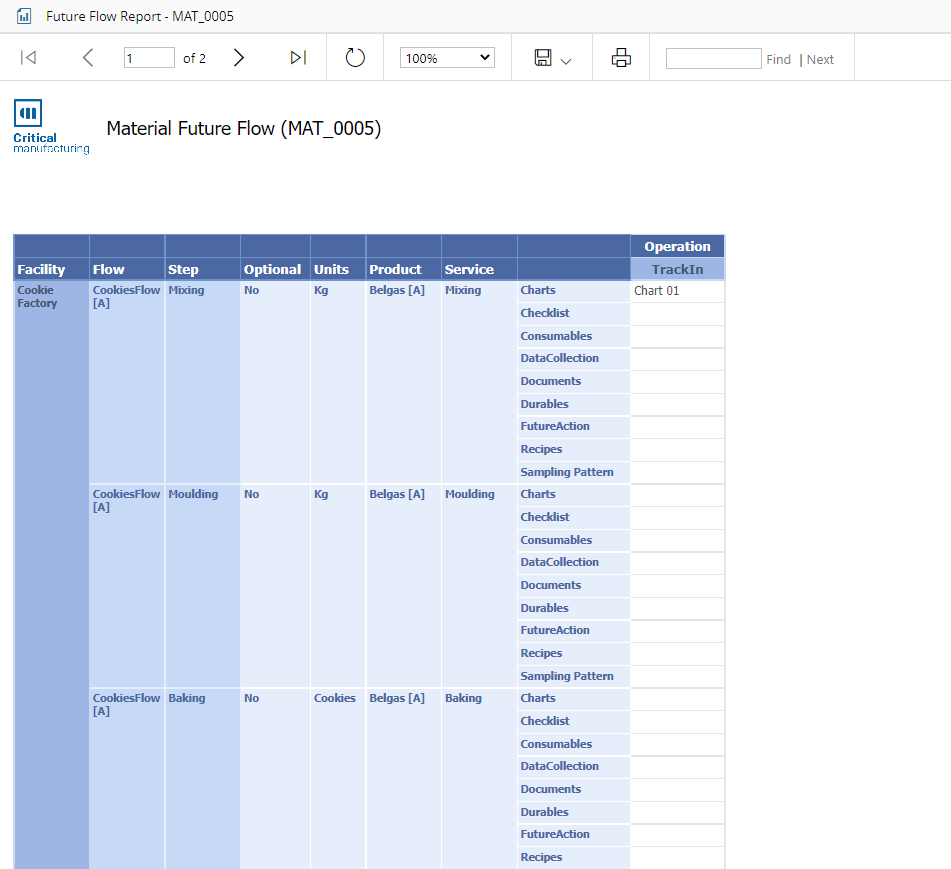This screenshot has height=869, width=951.
Task: Select the Cookie Factory facility cell
Action: tap(37, 297)
